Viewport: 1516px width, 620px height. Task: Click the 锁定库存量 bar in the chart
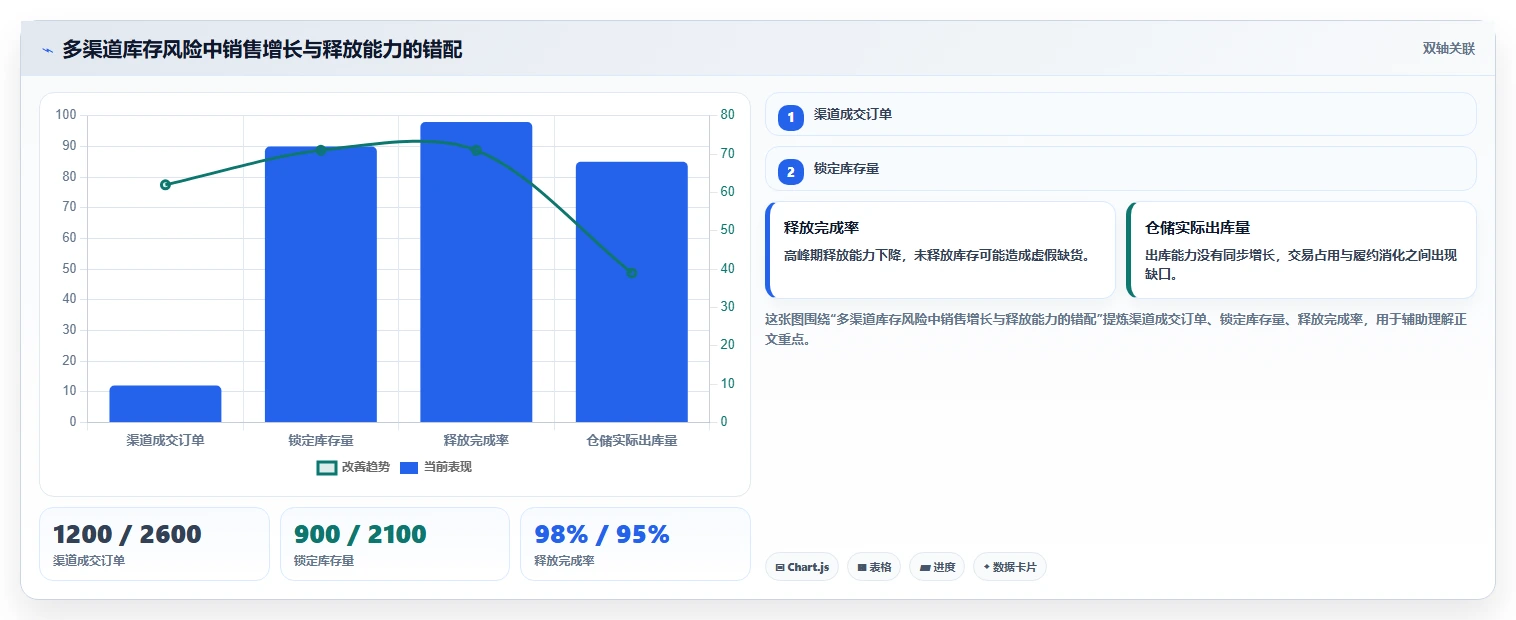[x=321, y=284]
